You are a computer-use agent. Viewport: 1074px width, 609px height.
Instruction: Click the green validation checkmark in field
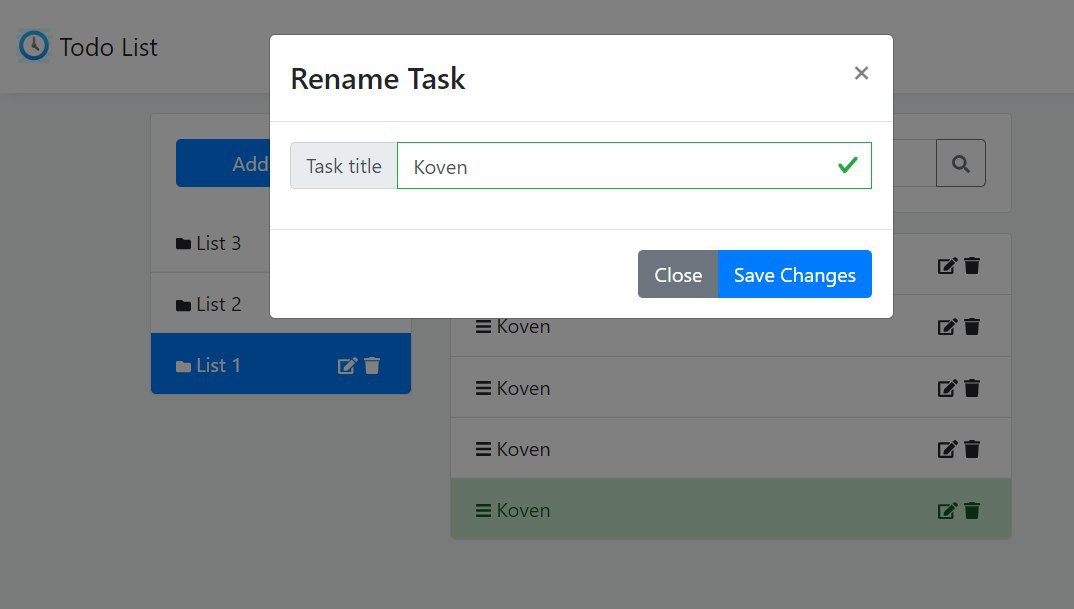847,165
